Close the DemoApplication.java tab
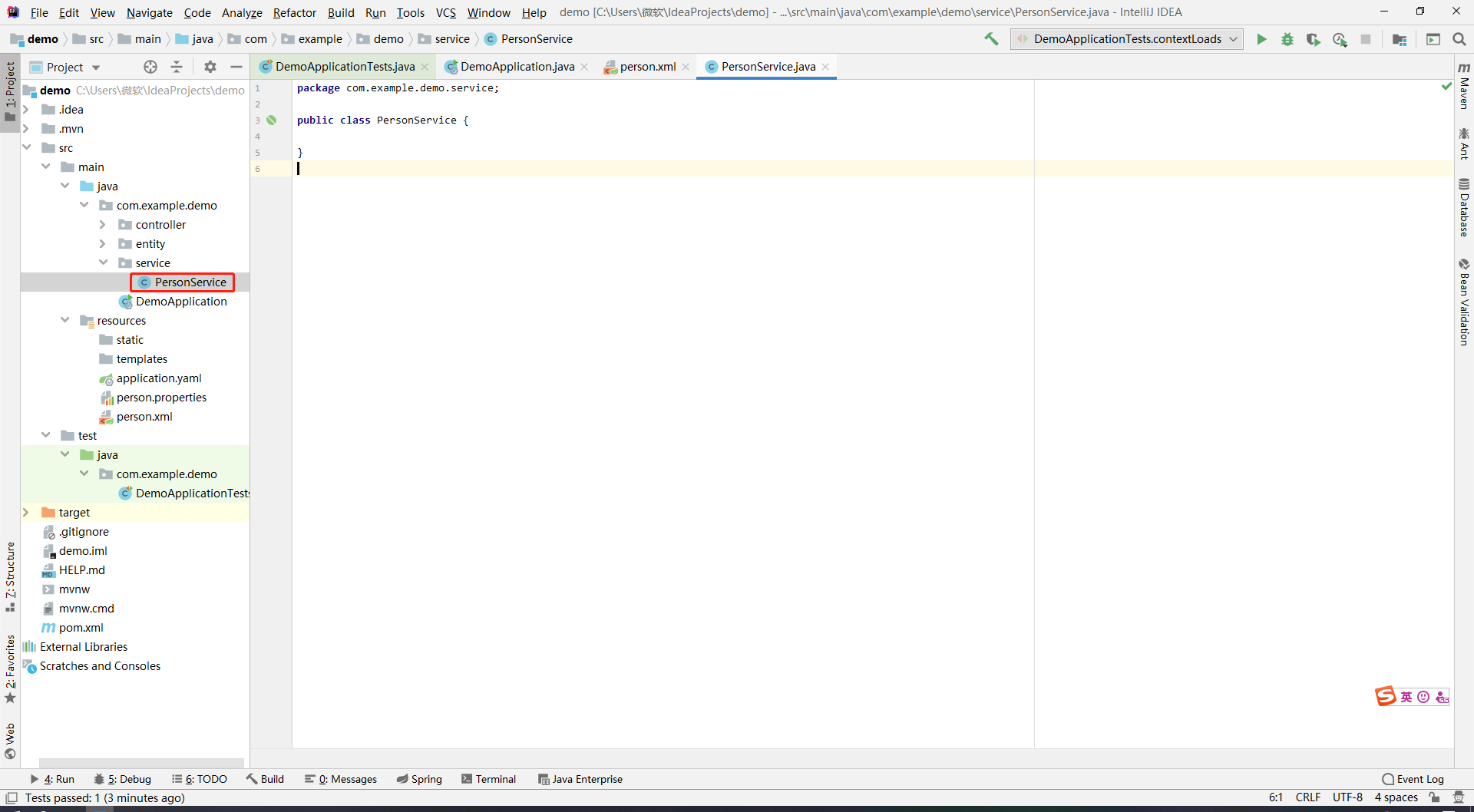 point(585,67)
